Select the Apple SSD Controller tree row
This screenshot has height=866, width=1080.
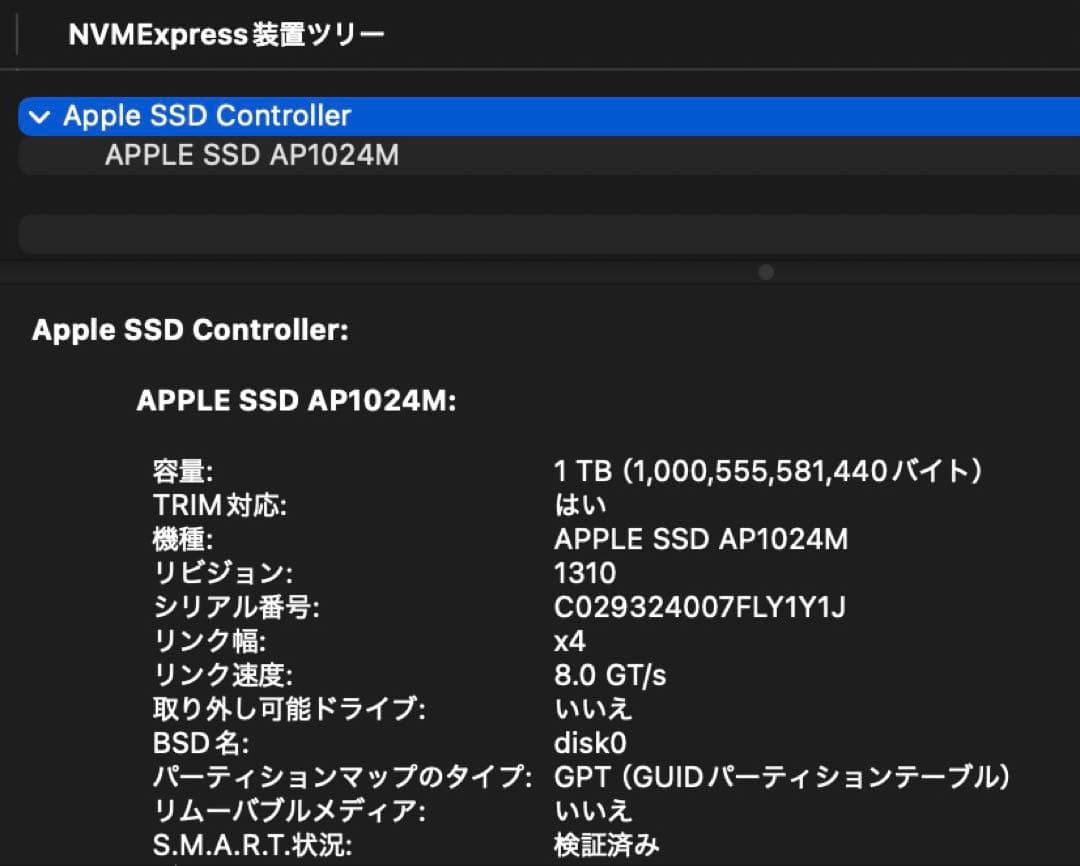pyautogui.click(x=549, y=116)
